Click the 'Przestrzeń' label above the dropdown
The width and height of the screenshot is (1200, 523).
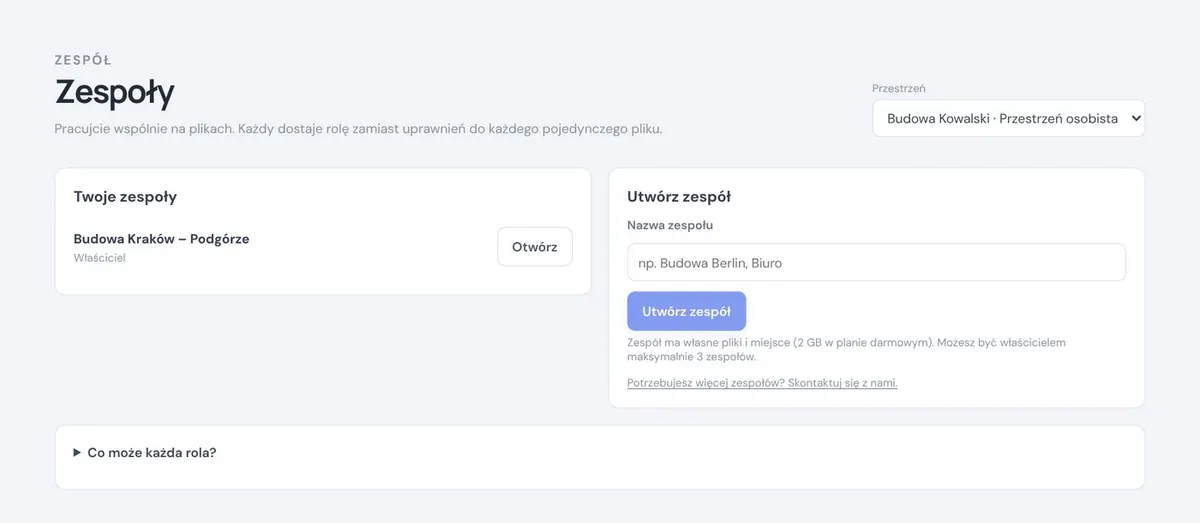[x=899, y=88]
